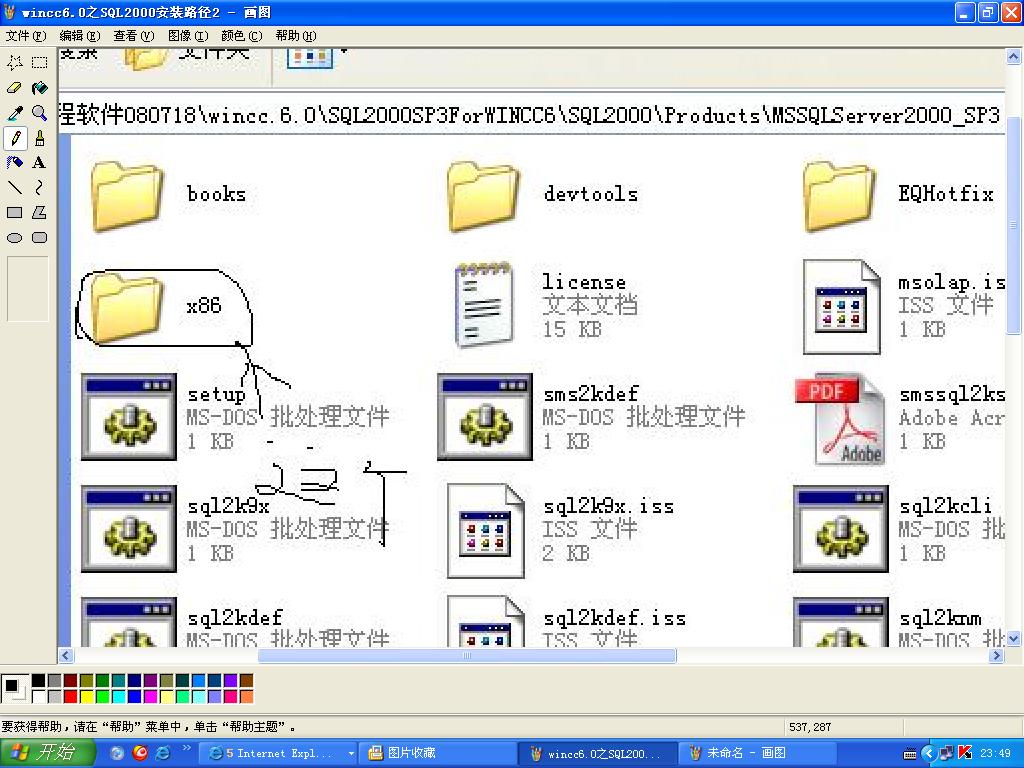
Task: Choose the Brush tool
Action: [40, 138]
